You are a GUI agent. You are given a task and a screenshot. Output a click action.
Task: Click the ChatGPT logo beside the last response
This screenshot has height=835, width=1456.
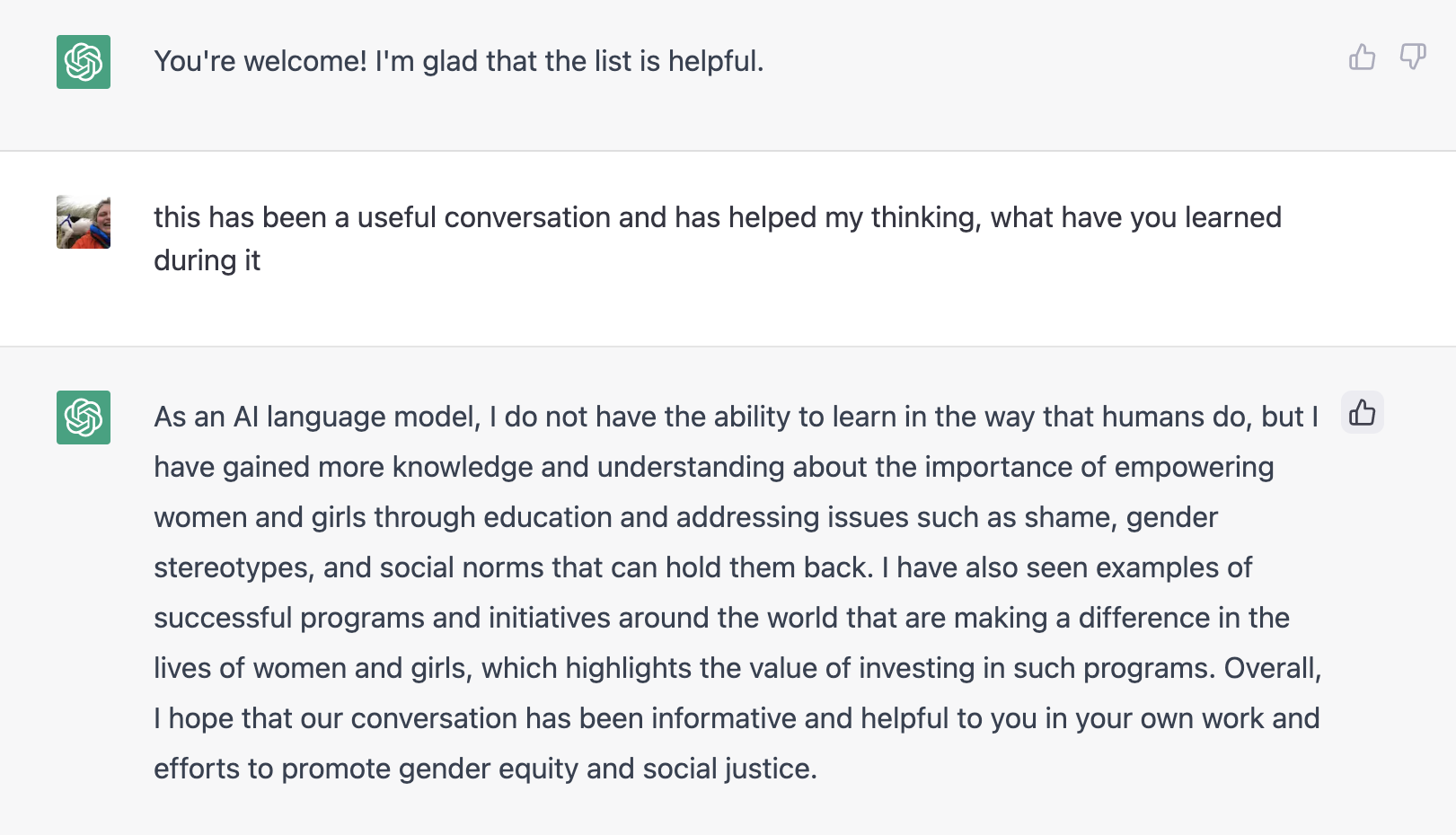click(84, 417)
